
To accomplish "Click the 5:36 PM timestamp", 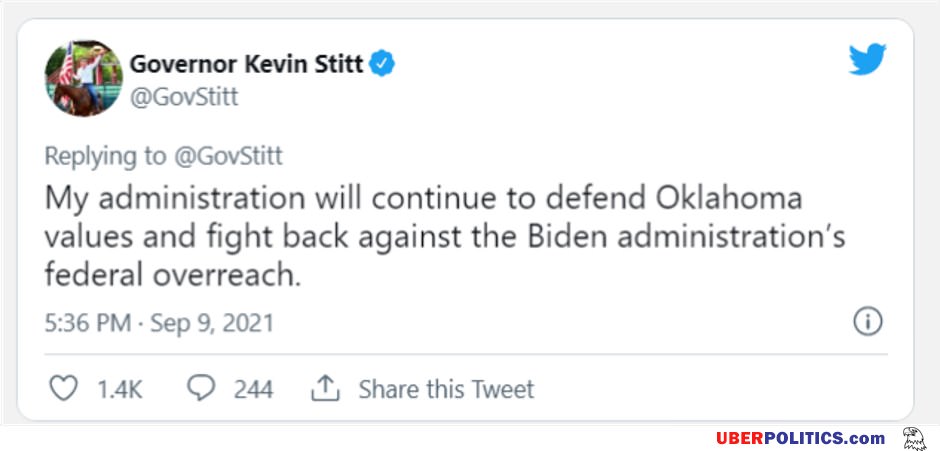I will pyautogui.click(x=88, y=323).
